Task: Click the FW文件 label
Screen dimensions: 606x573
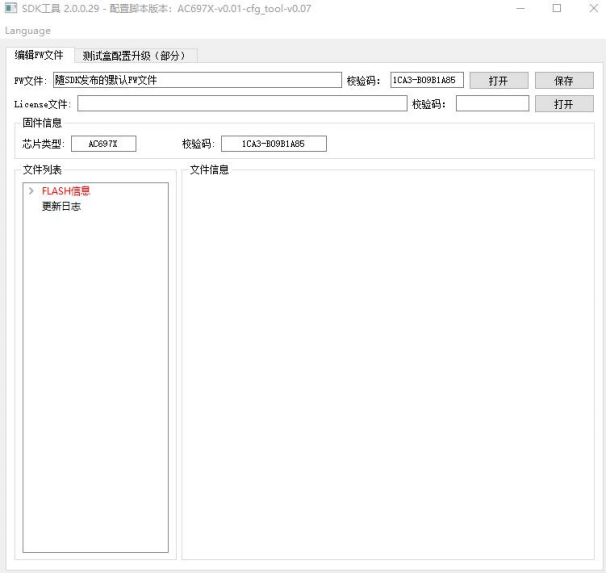Action: click(31, 81)
